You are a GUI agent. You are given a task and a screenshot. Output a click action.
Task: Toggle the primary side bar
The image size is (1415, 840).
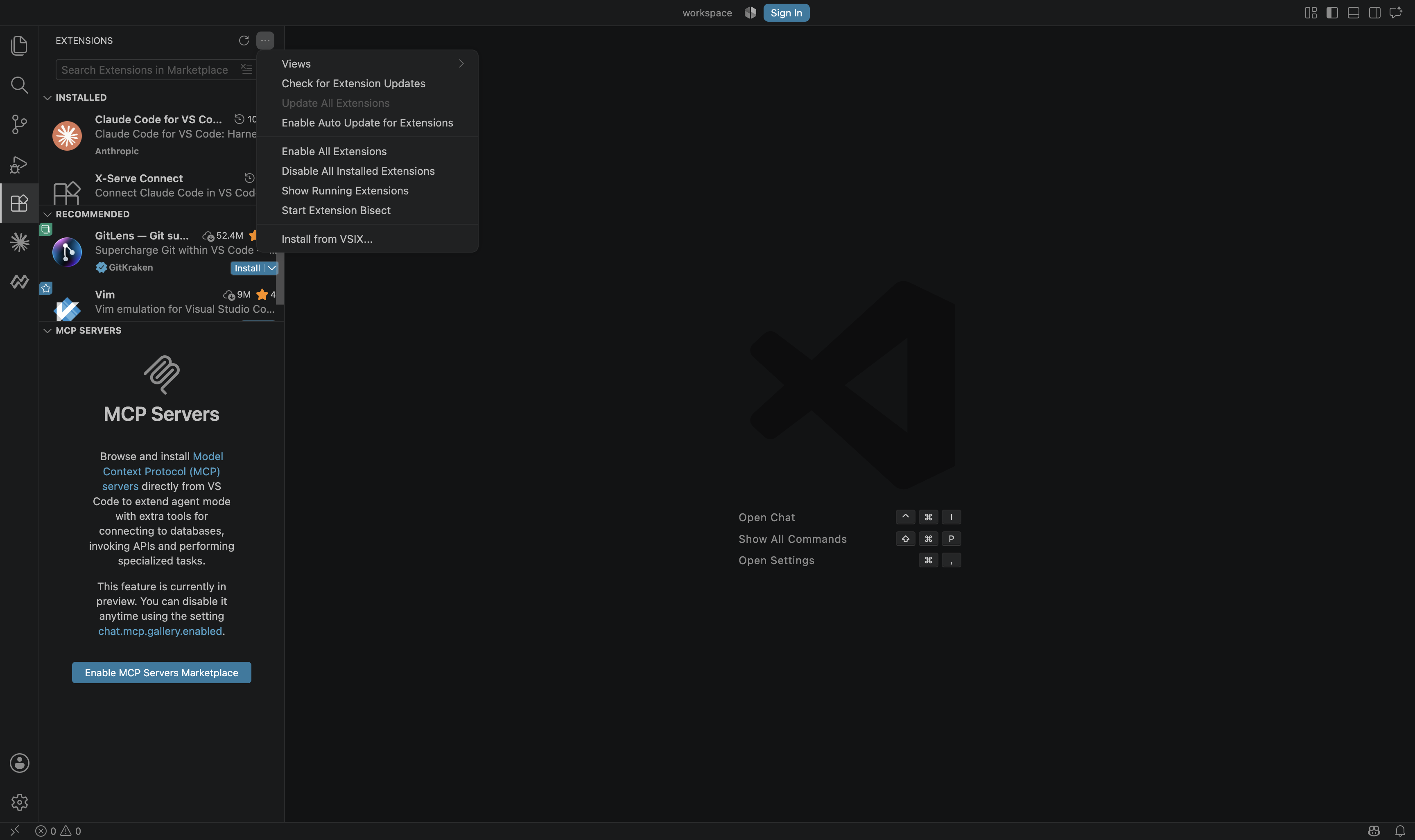point(1332,12)
